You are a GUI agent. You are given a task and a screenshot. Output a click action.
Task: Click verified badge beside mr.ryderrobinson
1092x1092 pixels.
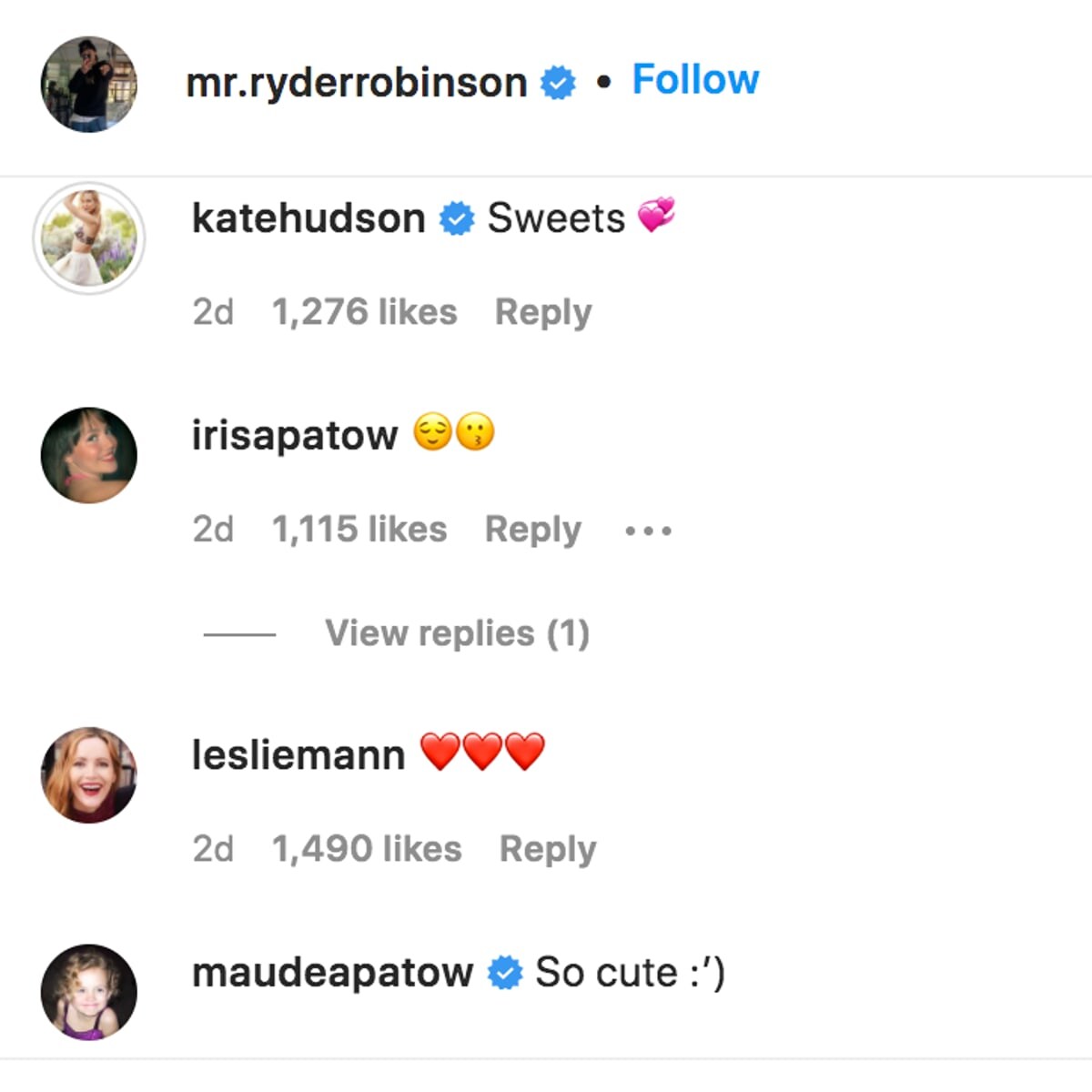point(558,84)
